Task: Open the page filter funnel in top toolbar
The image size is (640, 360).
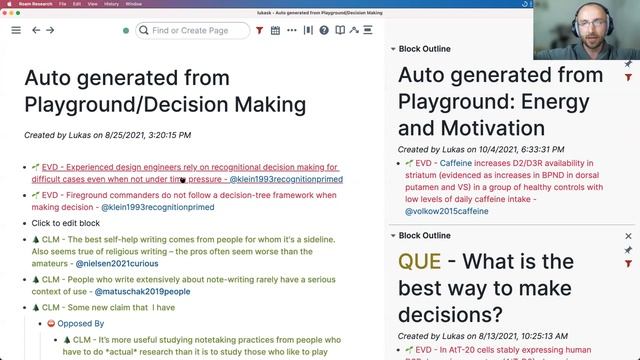Action: [259, 30]
